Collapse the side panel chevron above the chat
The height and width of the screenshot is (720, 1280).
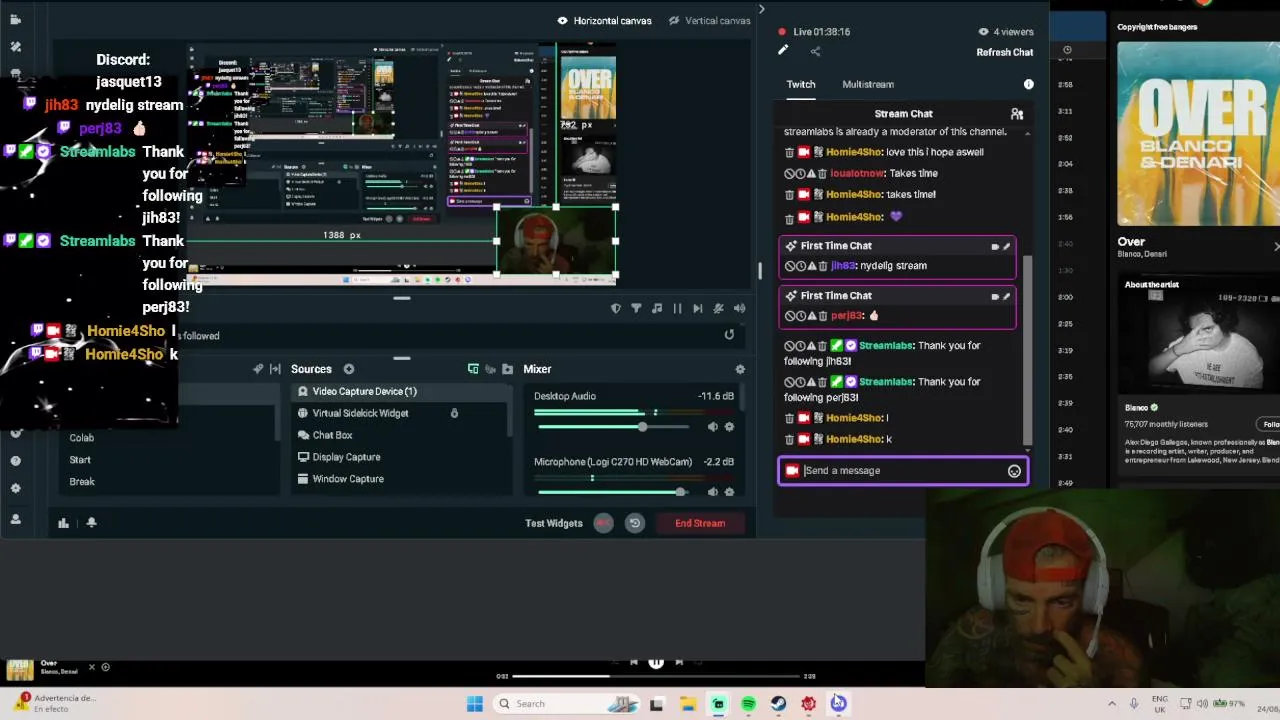click(x=761, y=10)
